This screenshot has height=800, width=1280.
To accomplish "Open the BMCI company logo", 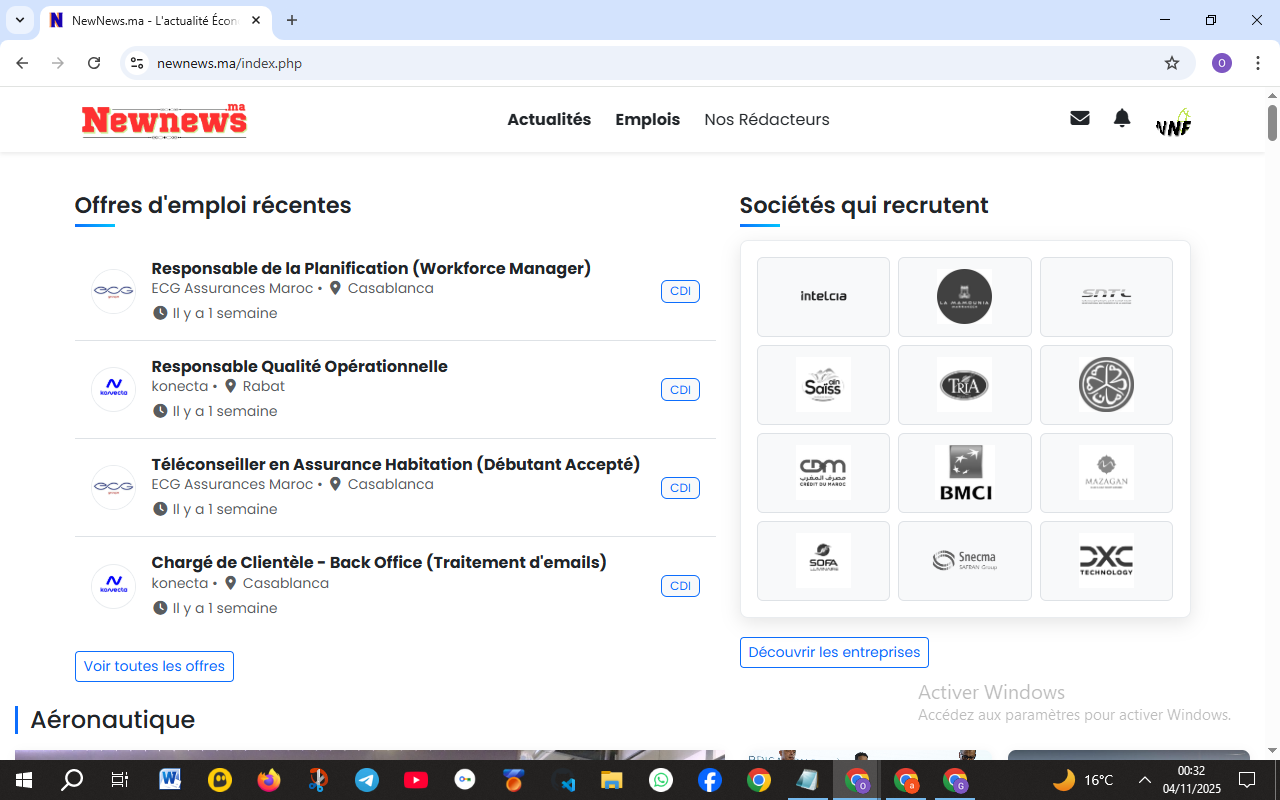I will [964, 473].
